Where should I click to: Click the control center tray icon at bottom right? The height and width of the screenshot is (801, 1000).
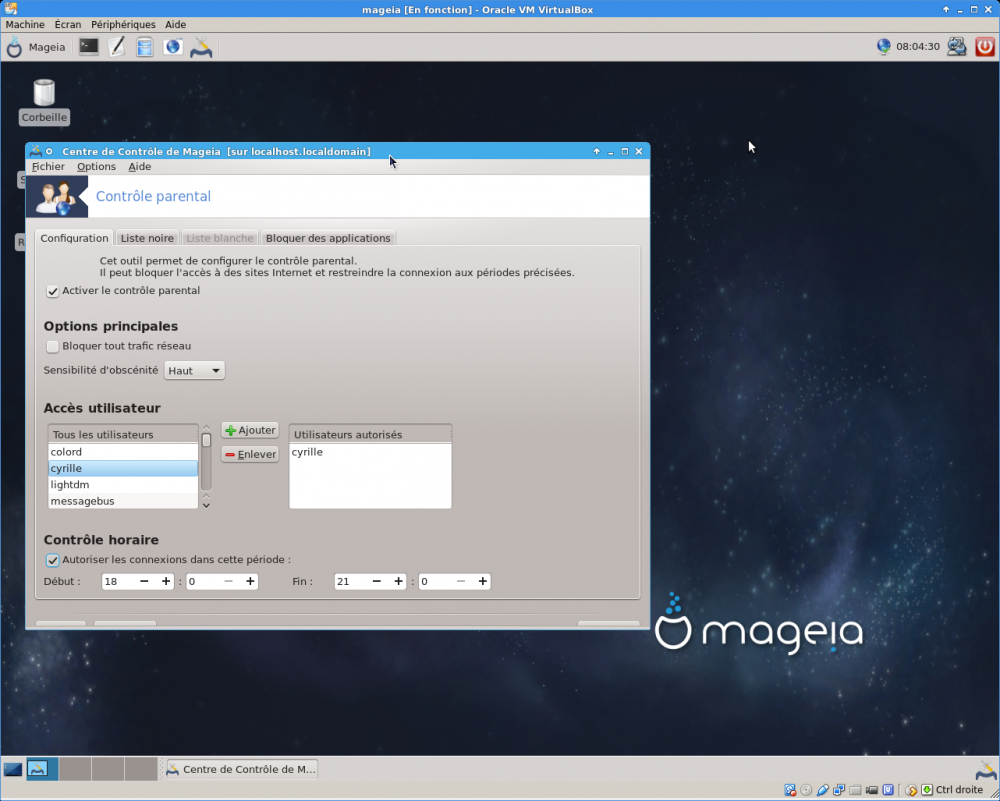(x=986, y=769)
